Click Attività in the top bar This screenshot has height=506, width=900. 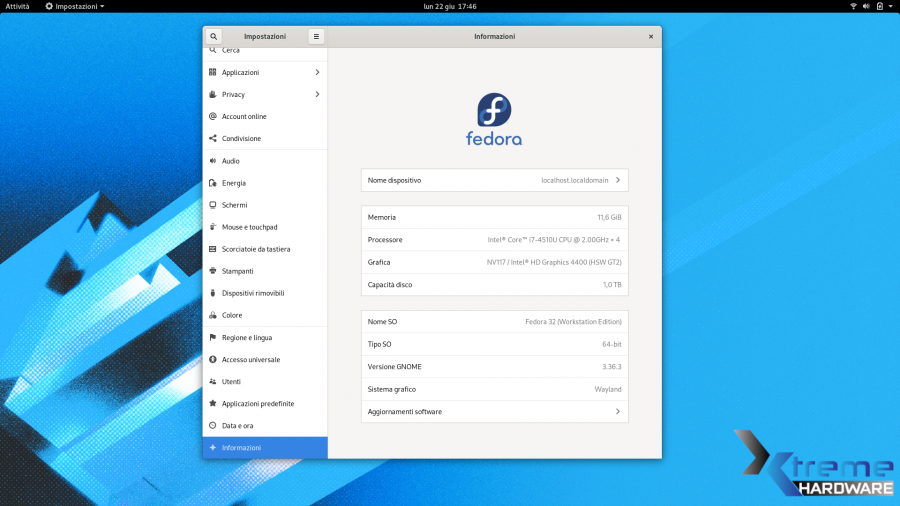point(18,6)
